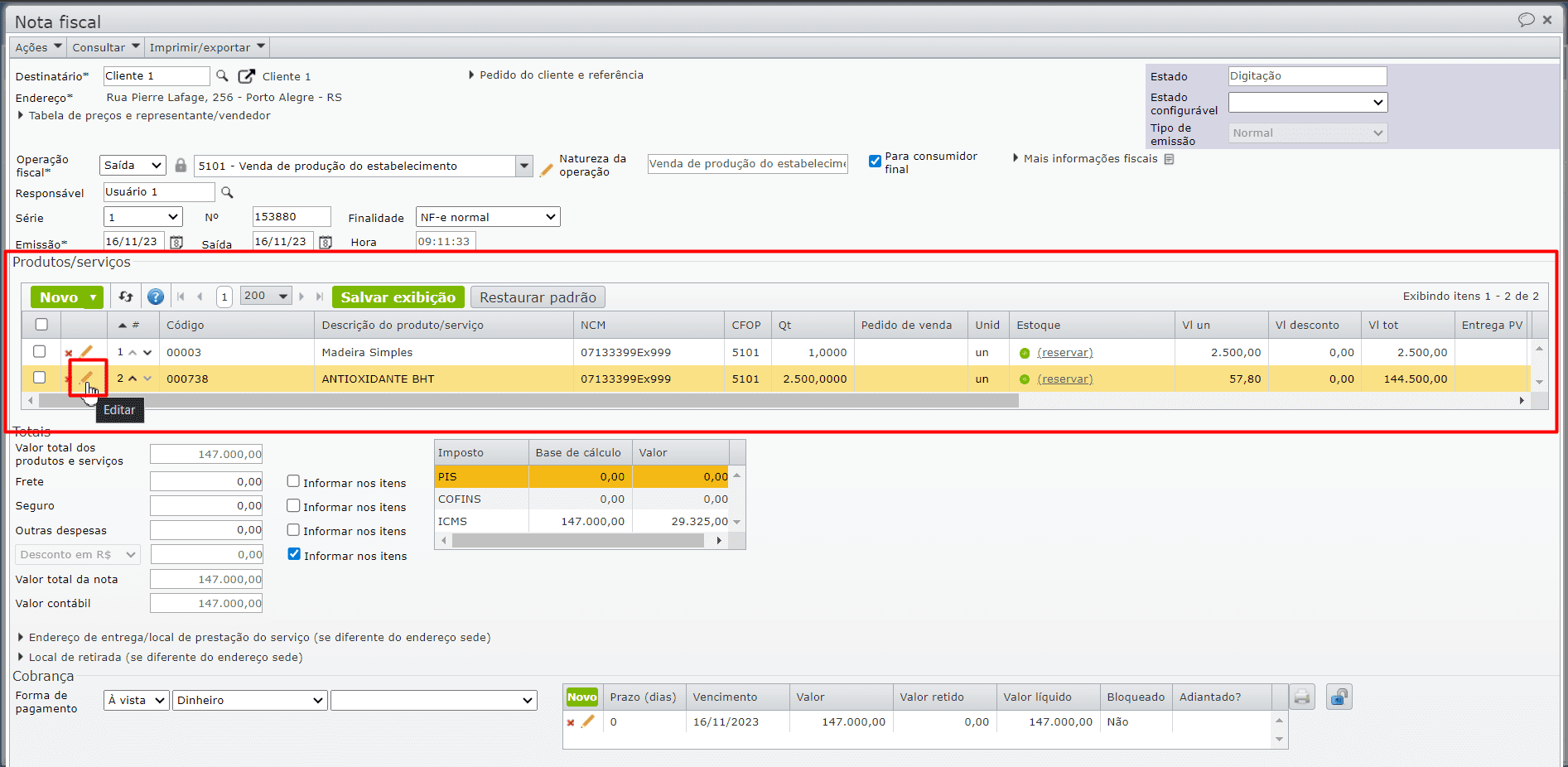The height and width of the screenshot is (767, 1568).
Task: Select all items with the header checkbox
Action: 41,325
